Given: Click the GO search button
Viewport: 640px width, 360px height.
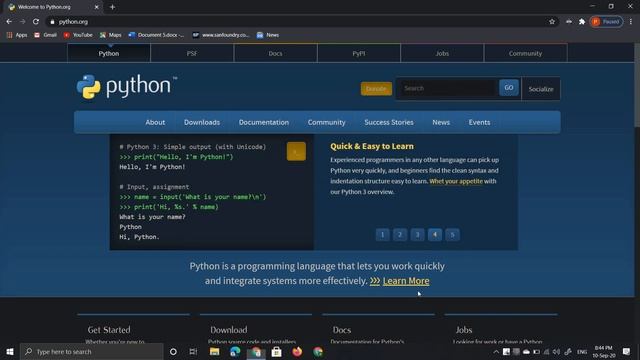Looking at the screenshot, I should point(509,88).
